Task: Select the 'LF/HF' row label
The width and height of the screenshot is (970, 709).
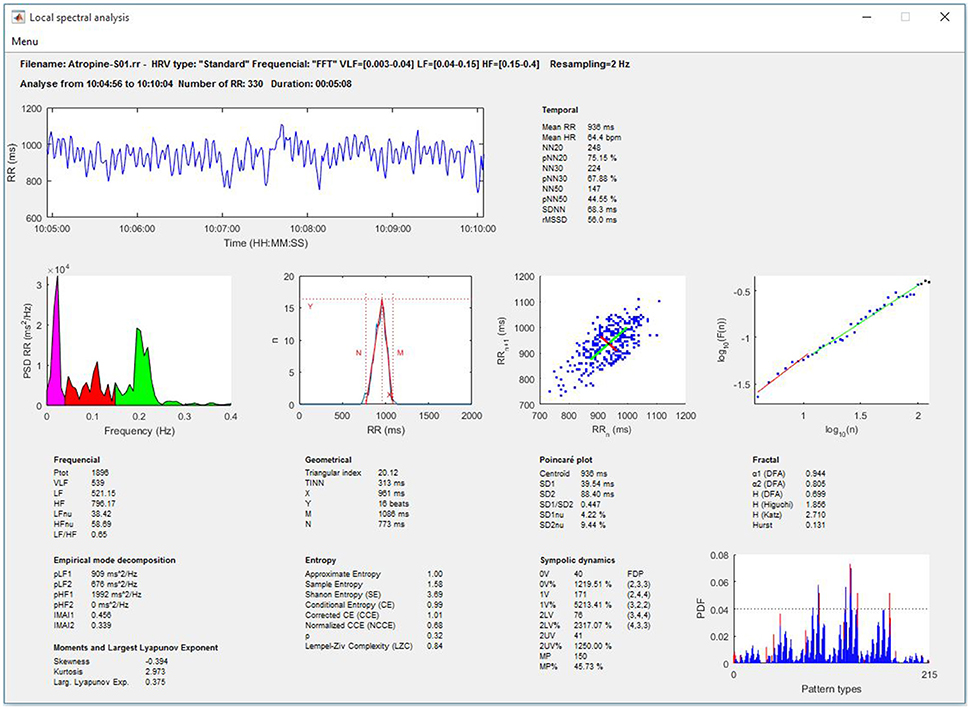Action: [64, 535]
